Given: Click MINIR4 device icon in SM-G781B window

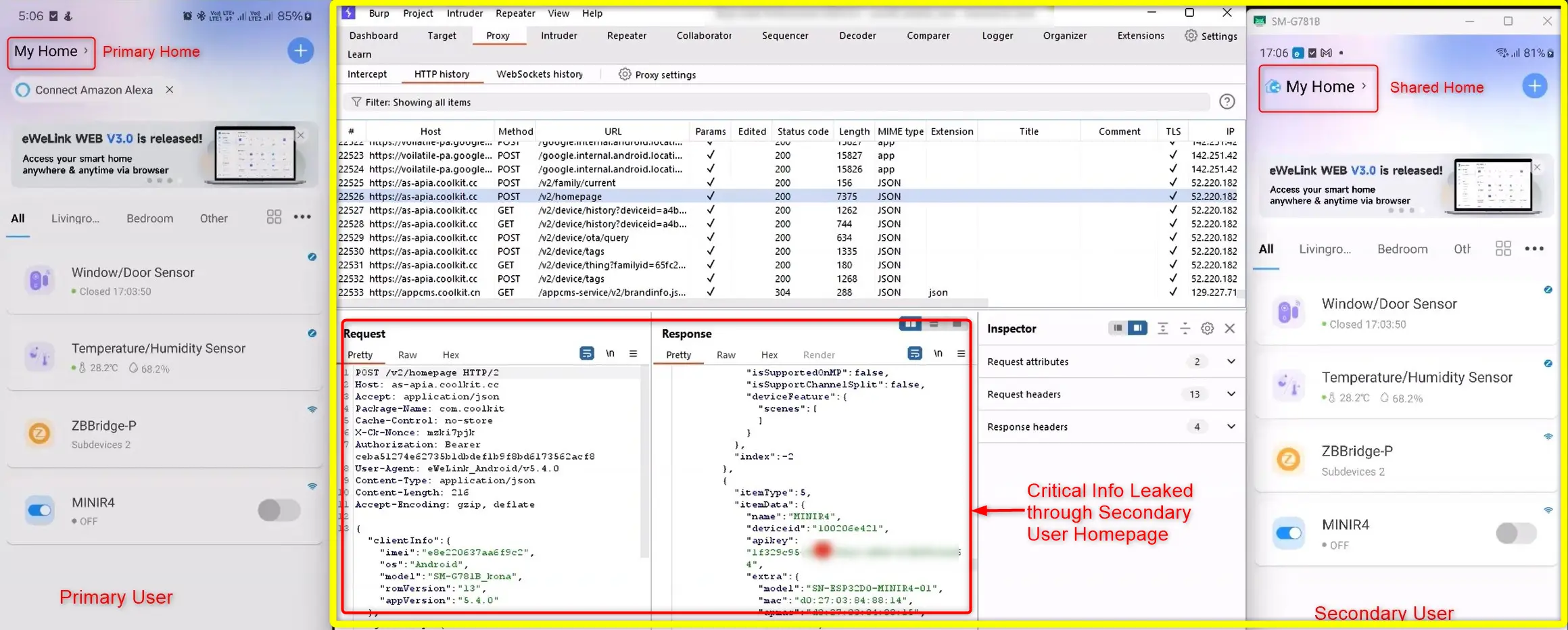Looking at the screenshot, I should (x=1288, y=533).
